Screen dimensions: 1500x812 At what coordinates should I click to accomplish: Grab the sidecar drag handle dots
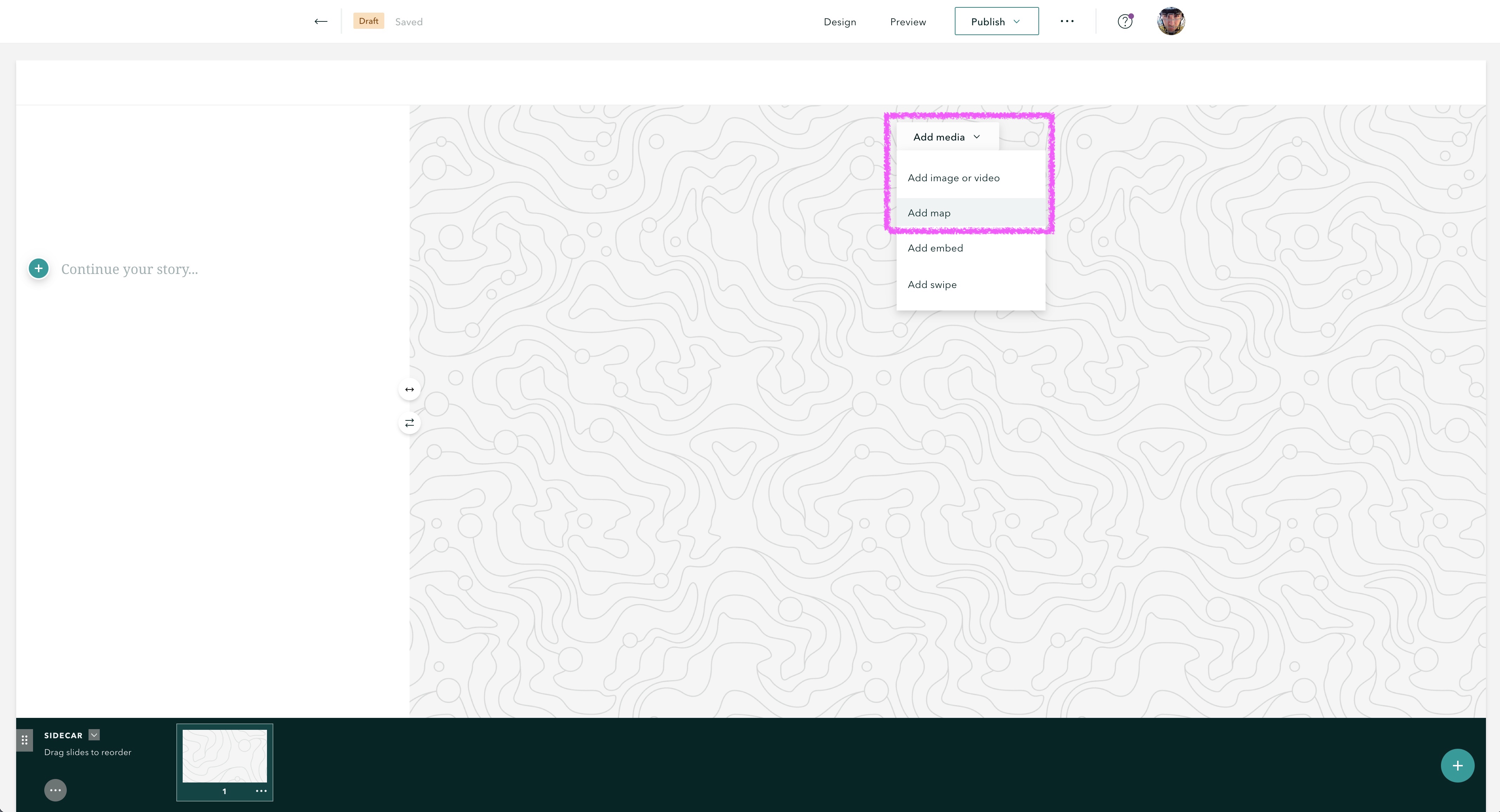tap(25, 740)
